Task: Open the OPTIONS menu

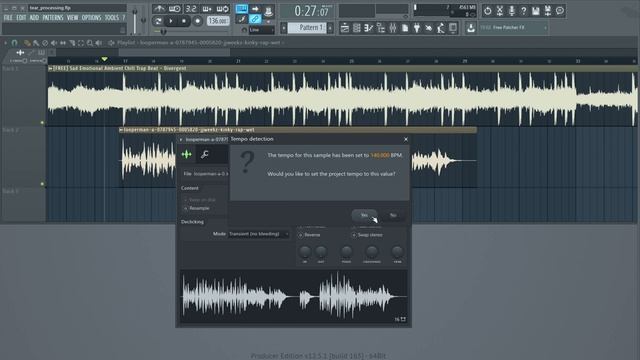Action: tap(91, 18)
